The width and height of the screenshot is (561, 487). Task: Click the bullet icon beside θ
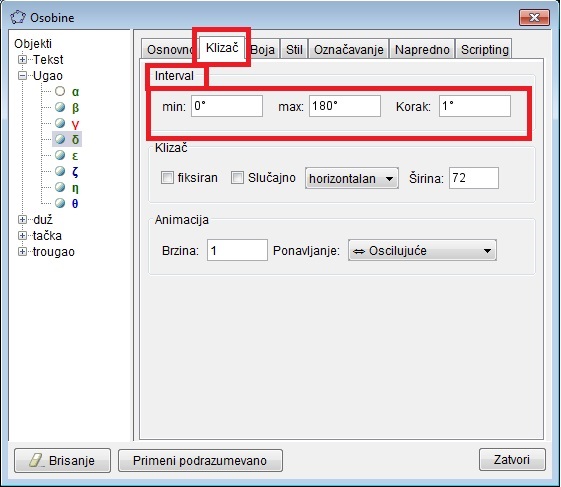click(x=60, y=203)
